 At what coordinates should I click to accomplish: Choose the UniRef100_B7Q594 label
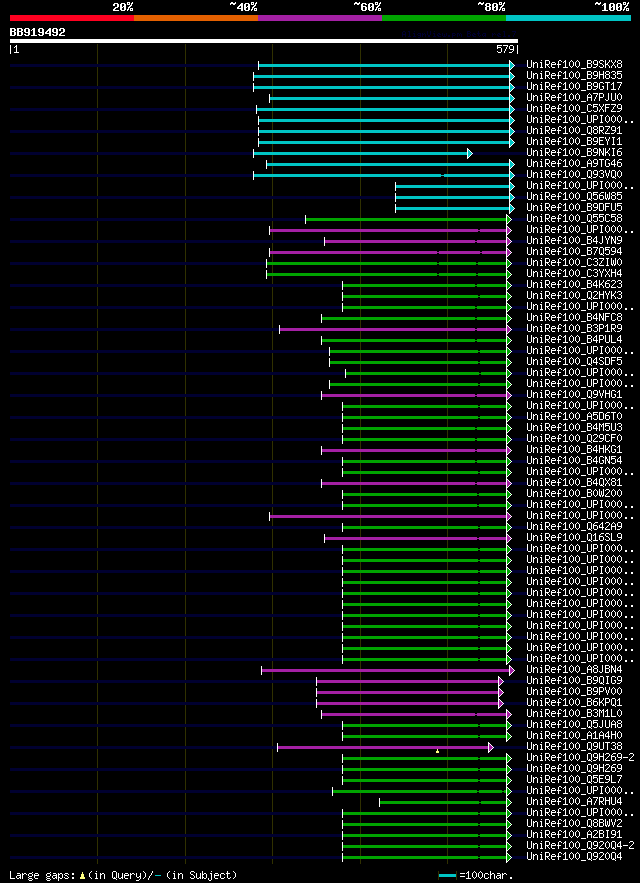[x=574, y=251]
